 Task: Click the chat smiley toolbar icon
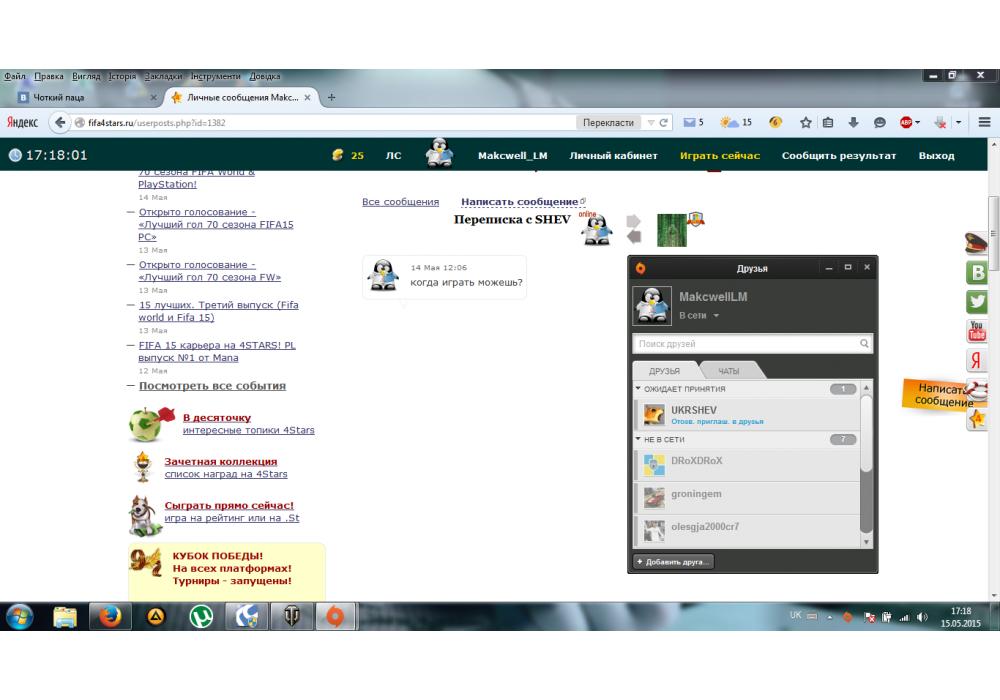(x=879, y=122)
